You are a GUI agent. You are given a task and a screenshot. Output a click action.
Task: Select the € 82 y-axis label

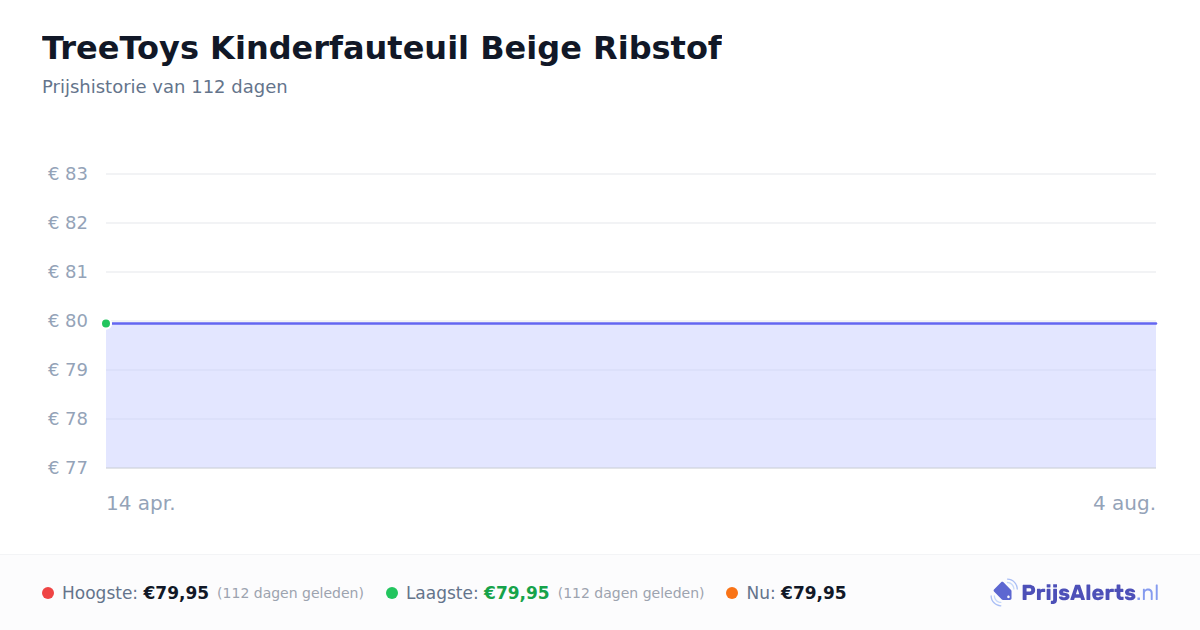(x=68, y=223)
